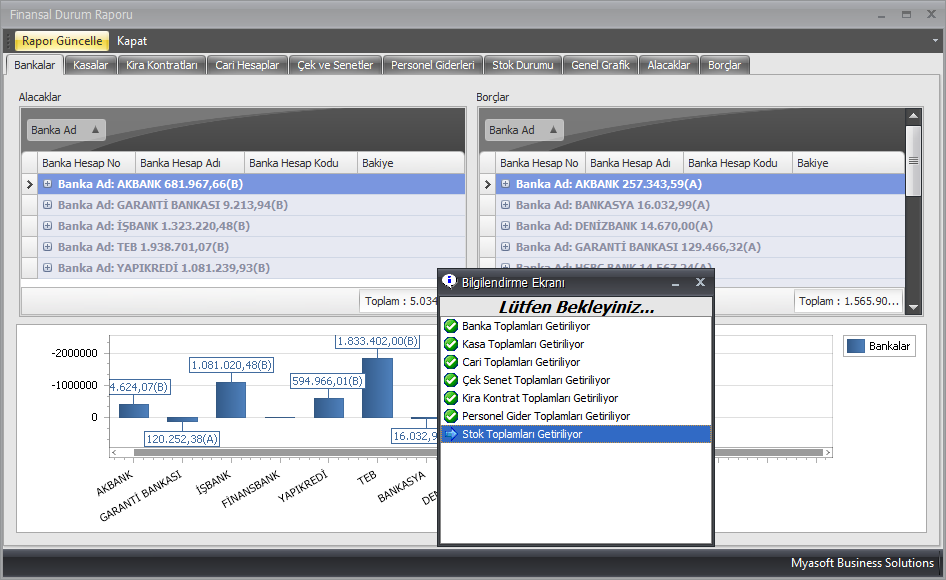Open the Stok Durumu tab
This screenshot has height=580, width=946.
522,65
